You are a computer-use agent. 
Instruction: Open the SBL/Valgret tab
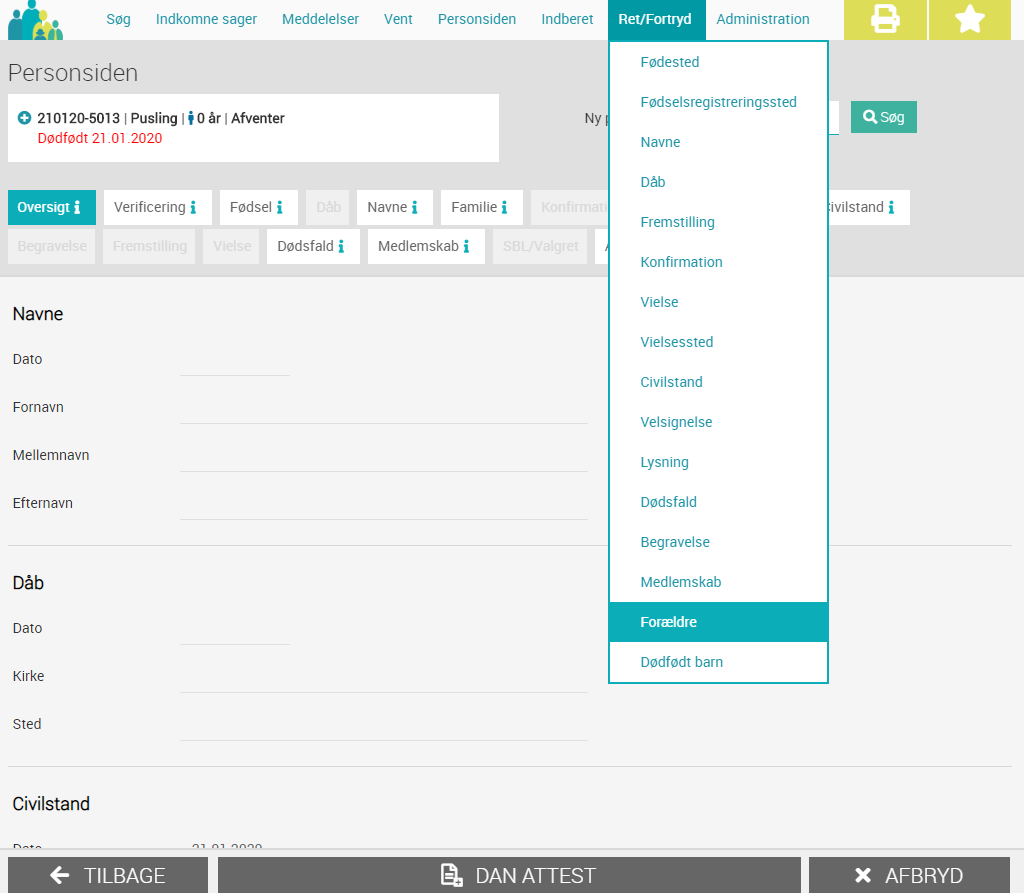tap(540, 246)
